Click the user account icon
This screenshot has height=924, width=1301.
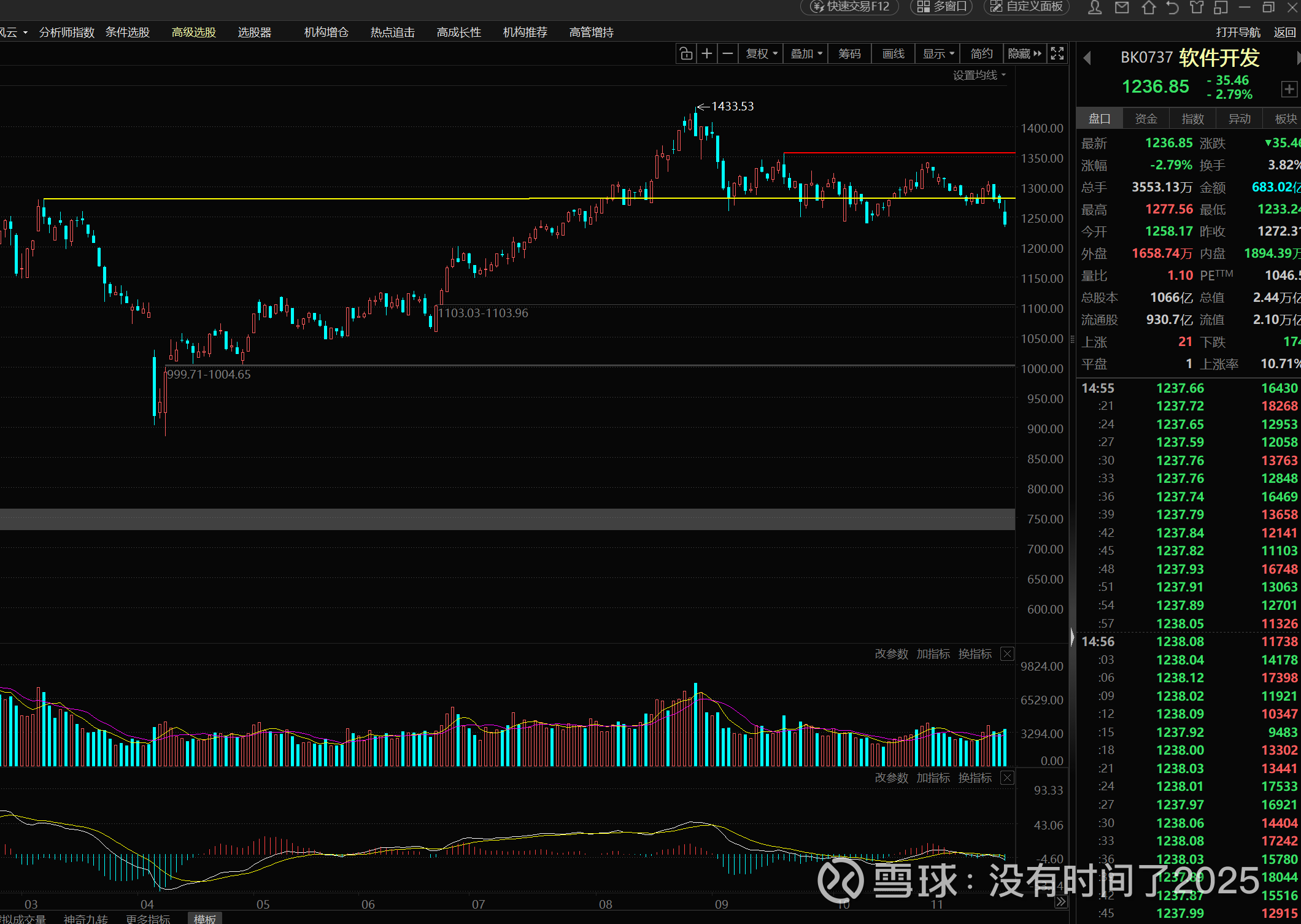pos(1095,7)
